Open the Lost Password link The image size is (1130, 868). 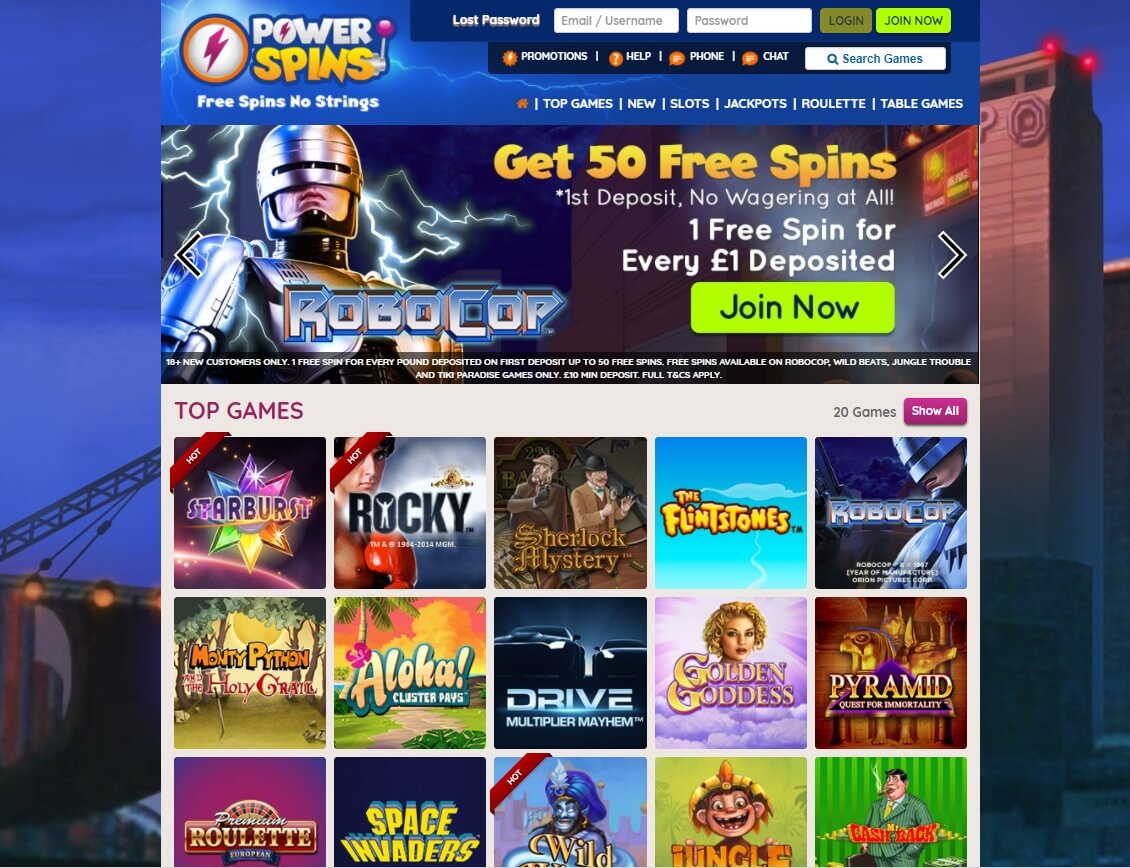[x=496, y=20]
